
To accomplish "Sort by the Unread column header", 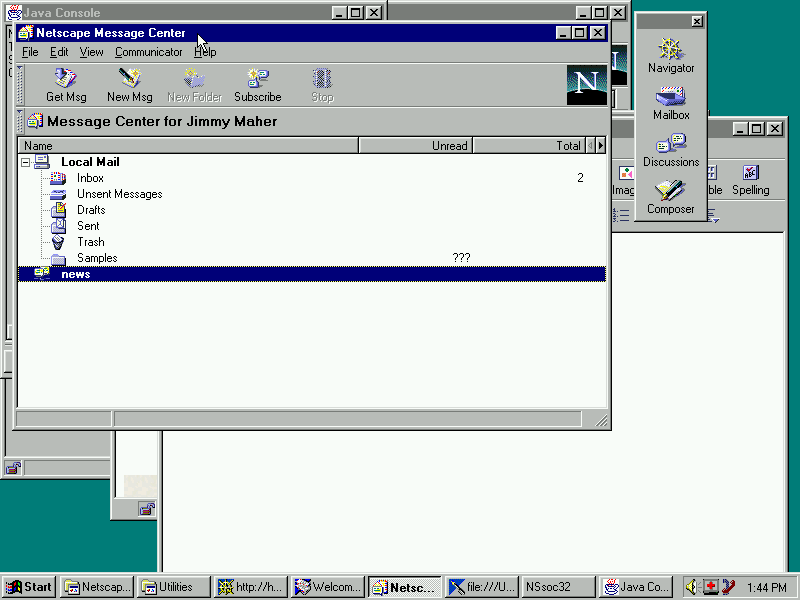I will coord(416,145).
